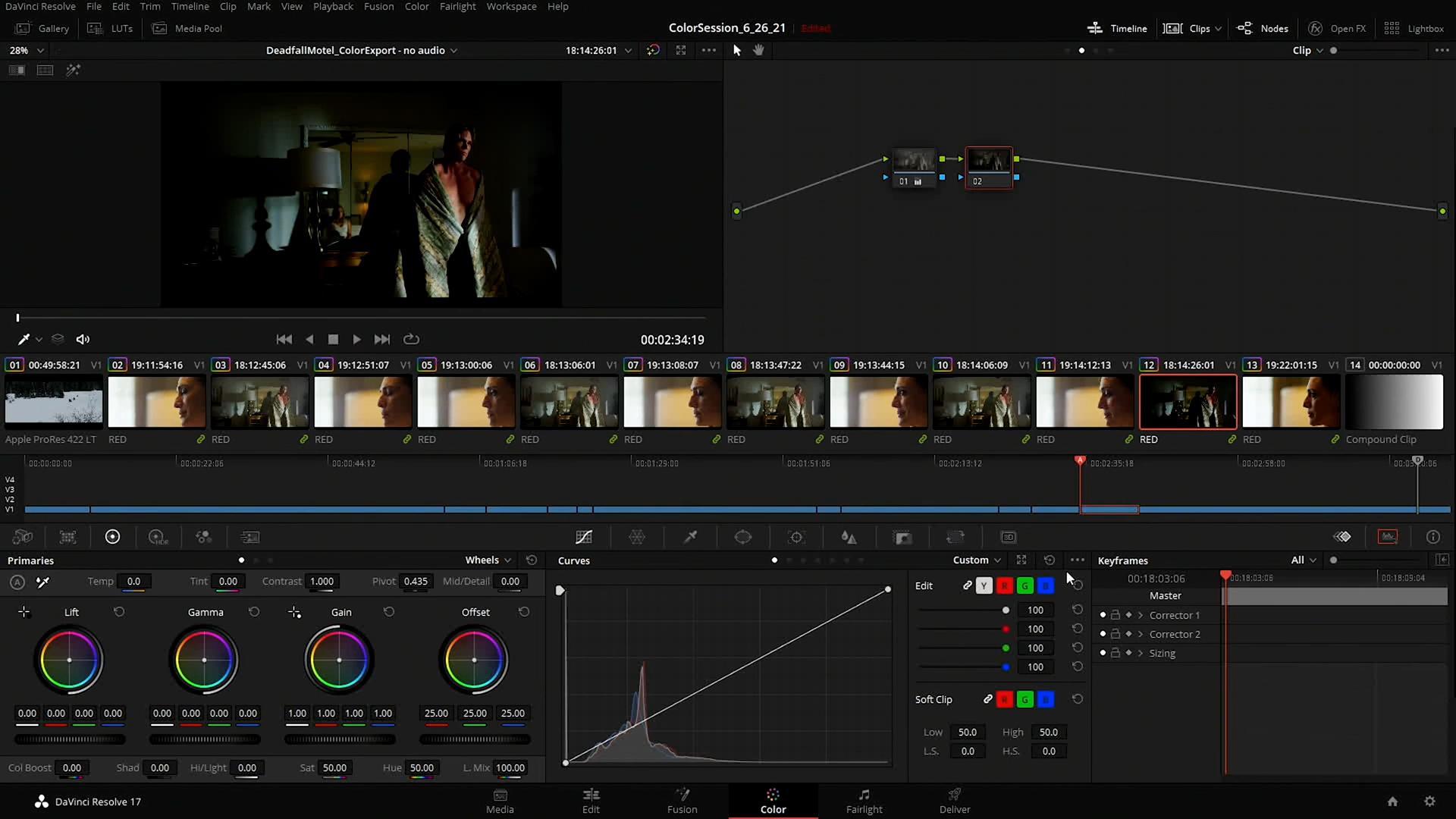Open the Information palette icon
The width and height of the screenshot is (1456, 819).
pos(1433,537)
